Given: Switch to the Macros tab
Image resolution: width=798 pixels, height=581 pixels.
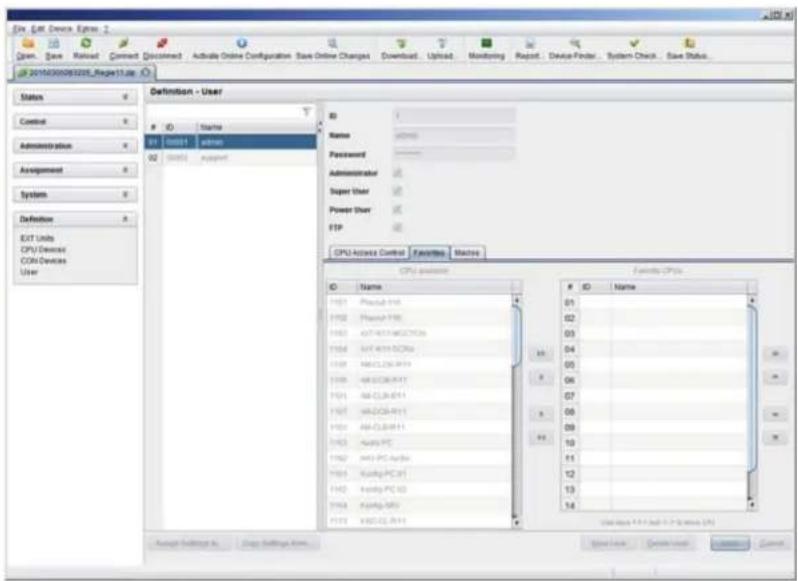Looking at the screenshot, I should tap(467, 252).
